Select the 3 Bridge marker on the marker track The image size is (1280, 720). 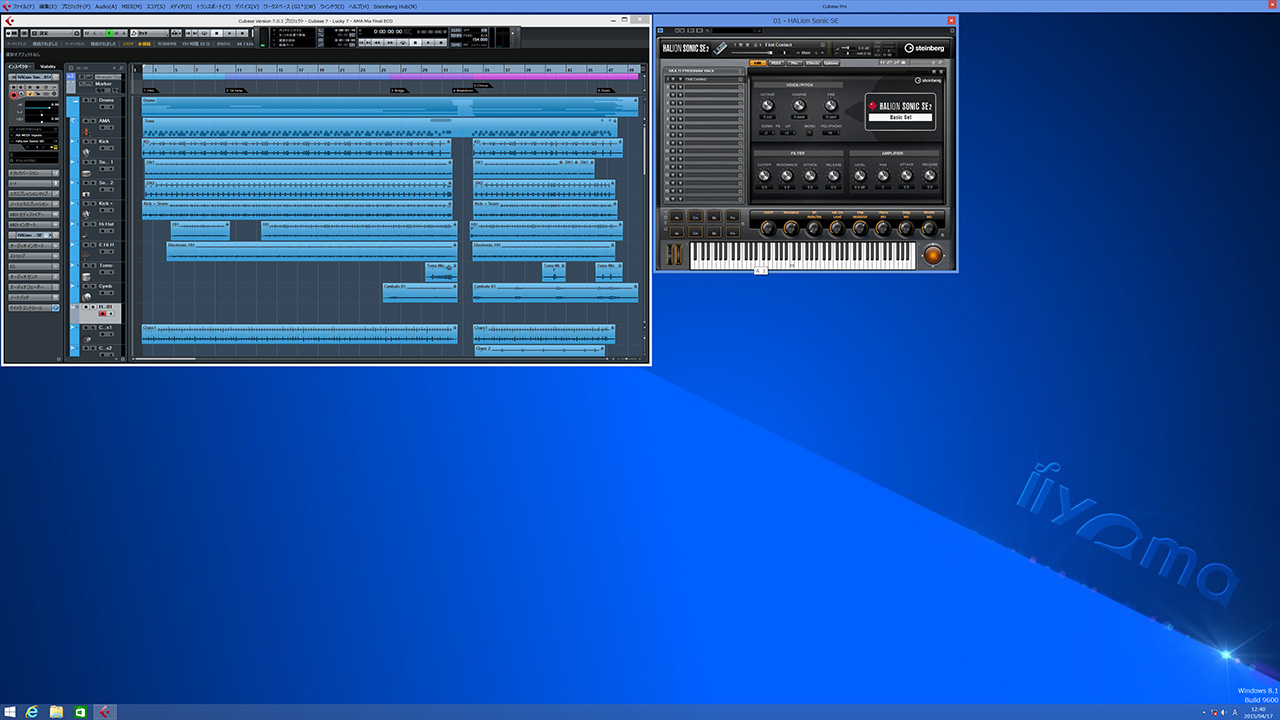coord(398,90)
